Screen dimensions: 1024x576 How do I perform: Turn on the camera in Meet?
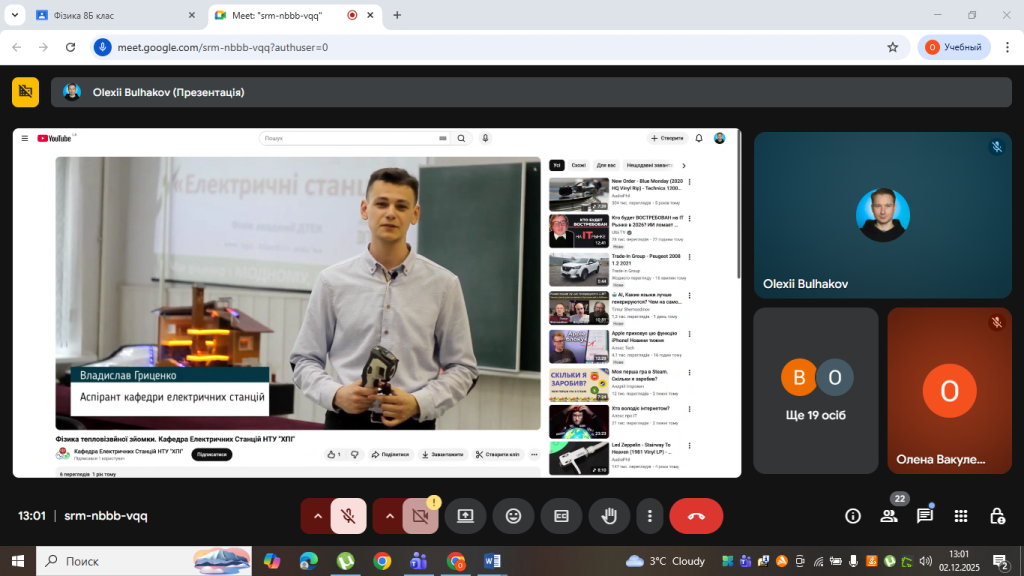coord(420,516)
